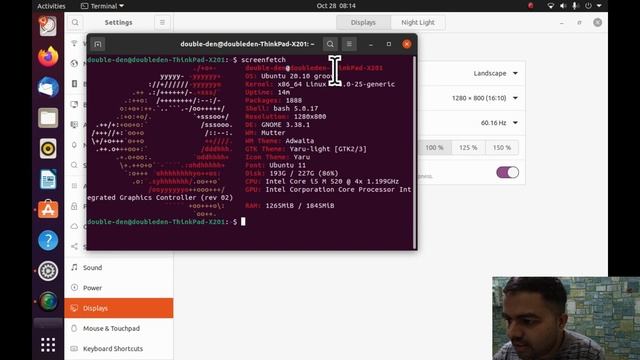640x360 pixels.
Task: Open the 60.16 Hz refresh rate dropdown
Action: [499, 123]
